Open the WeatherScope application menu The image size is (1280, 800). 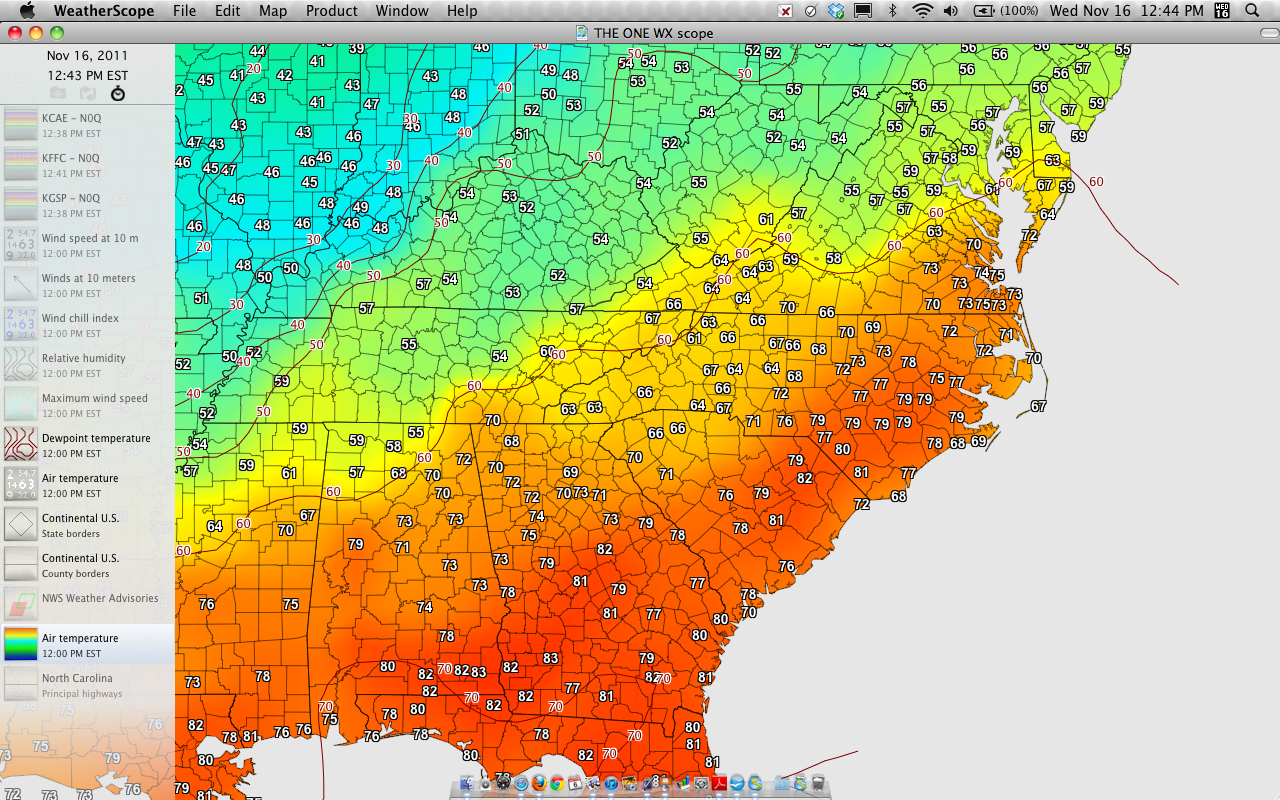point(104,11)
